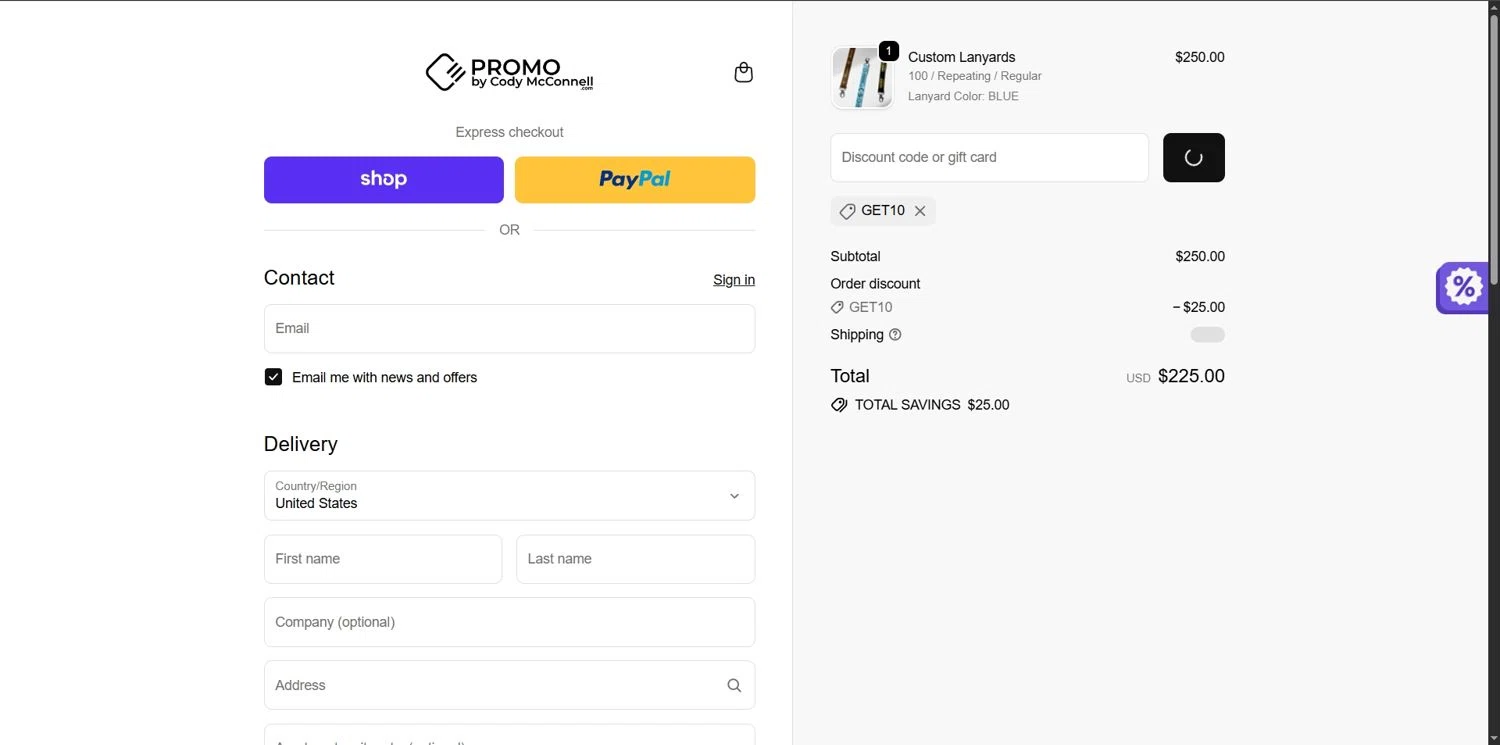Click the Custom Lanyards product thumbnail
Screen dimensions: 1500x745
[x=862, y=77]
